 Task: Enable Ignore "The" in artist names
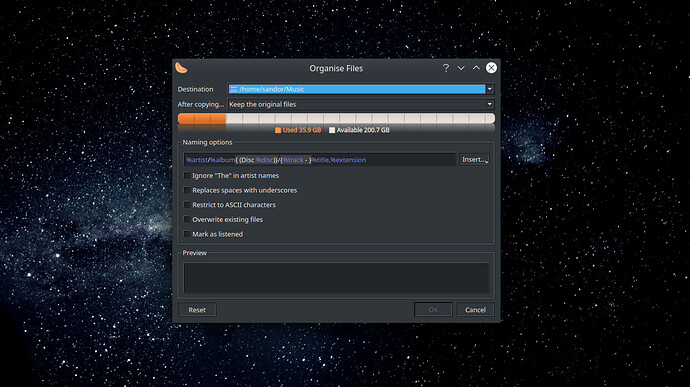tap(187, 175)
